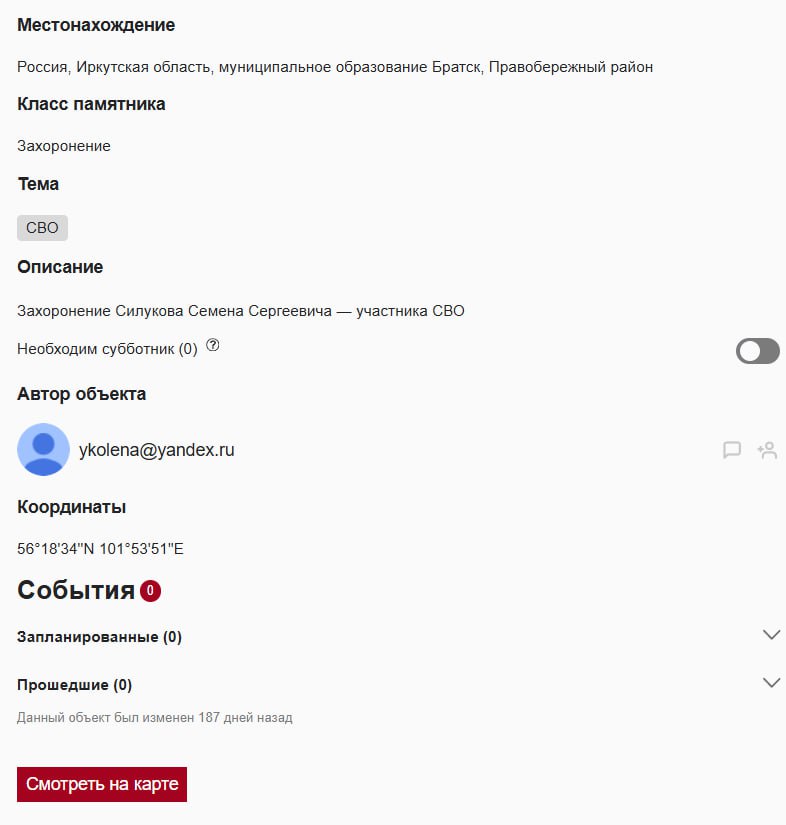Select the СВО topic tag
Image resolution: width=786 pixels, height=825 pixels.
click(42, 228)
